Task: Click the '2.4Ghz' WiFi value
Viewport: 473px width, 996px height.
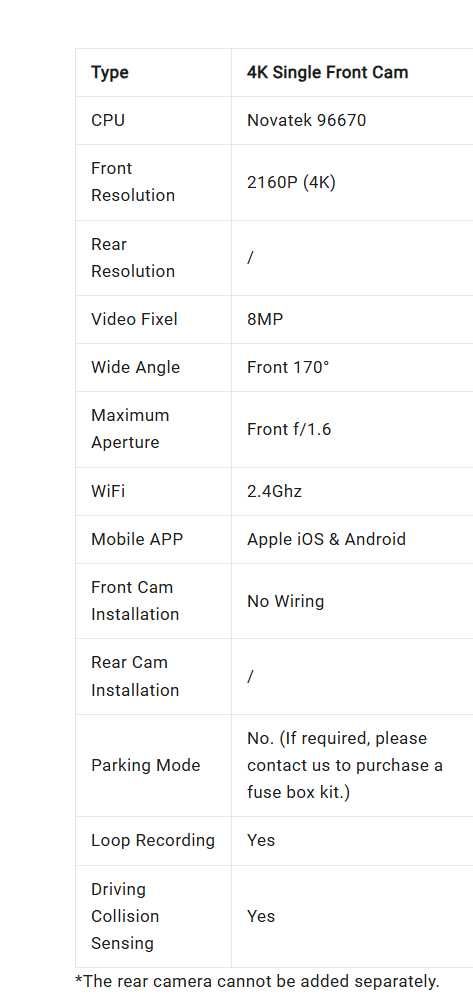Action: click(274, 491)
